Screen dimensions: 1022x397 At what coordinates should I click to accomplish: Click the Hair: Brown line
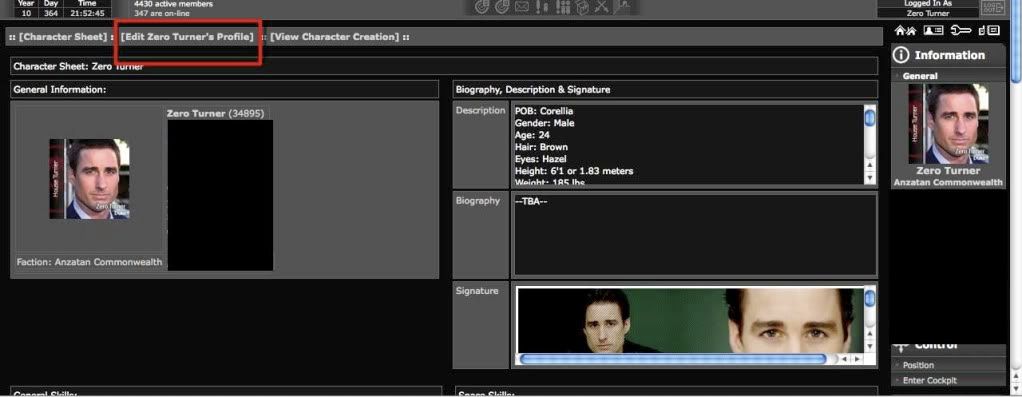[x=541, y=147]
